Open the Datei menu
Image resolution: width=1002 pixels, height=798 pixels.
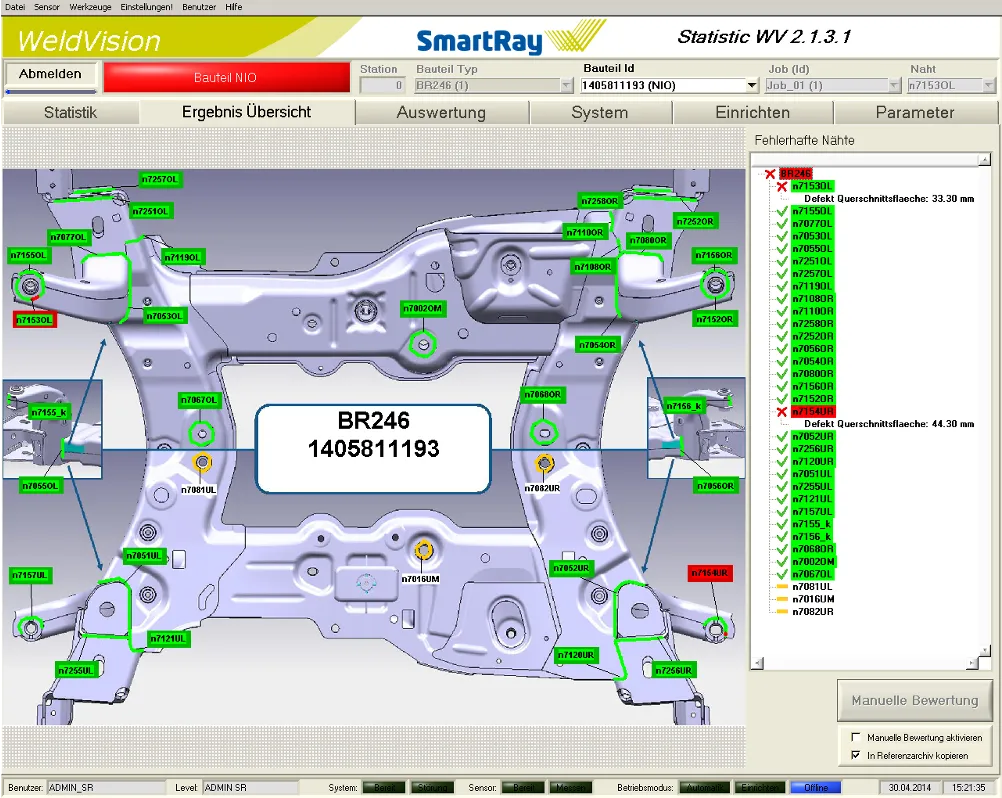click(x=15, y=7)
